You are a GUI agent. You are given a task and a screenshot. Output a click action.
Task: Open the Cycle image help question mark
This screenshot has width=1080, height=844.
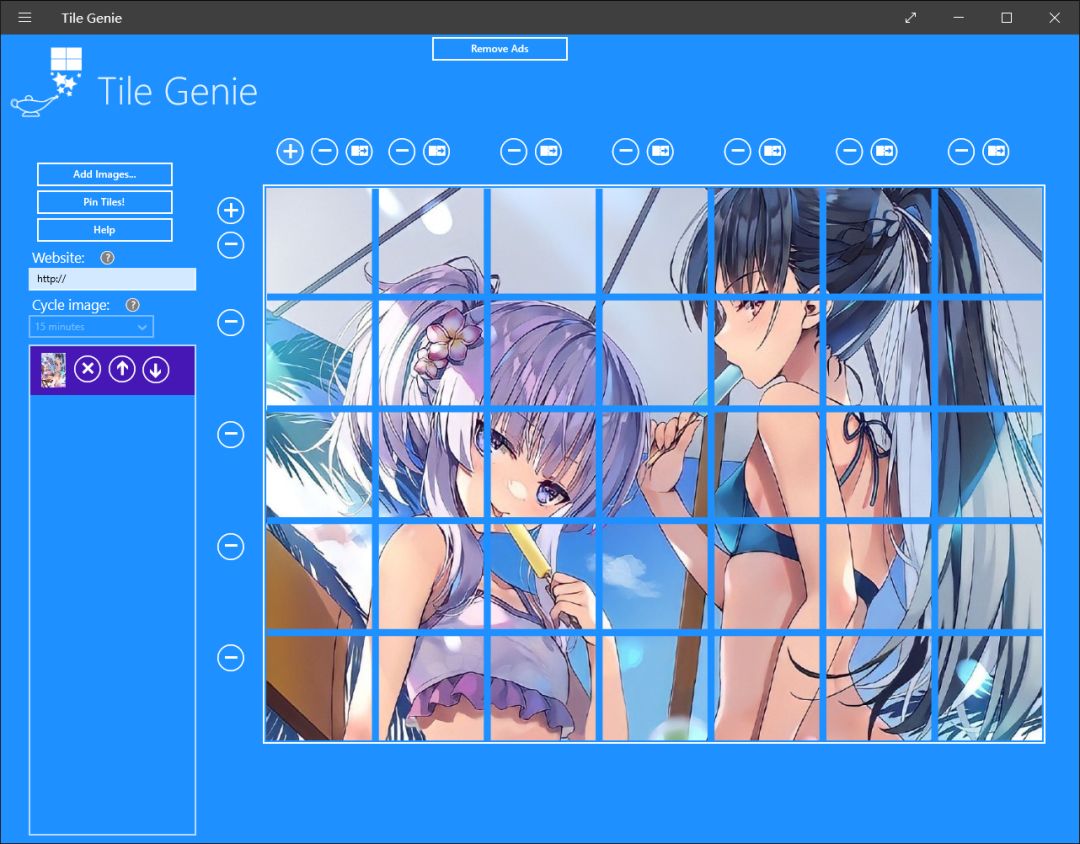132,305
